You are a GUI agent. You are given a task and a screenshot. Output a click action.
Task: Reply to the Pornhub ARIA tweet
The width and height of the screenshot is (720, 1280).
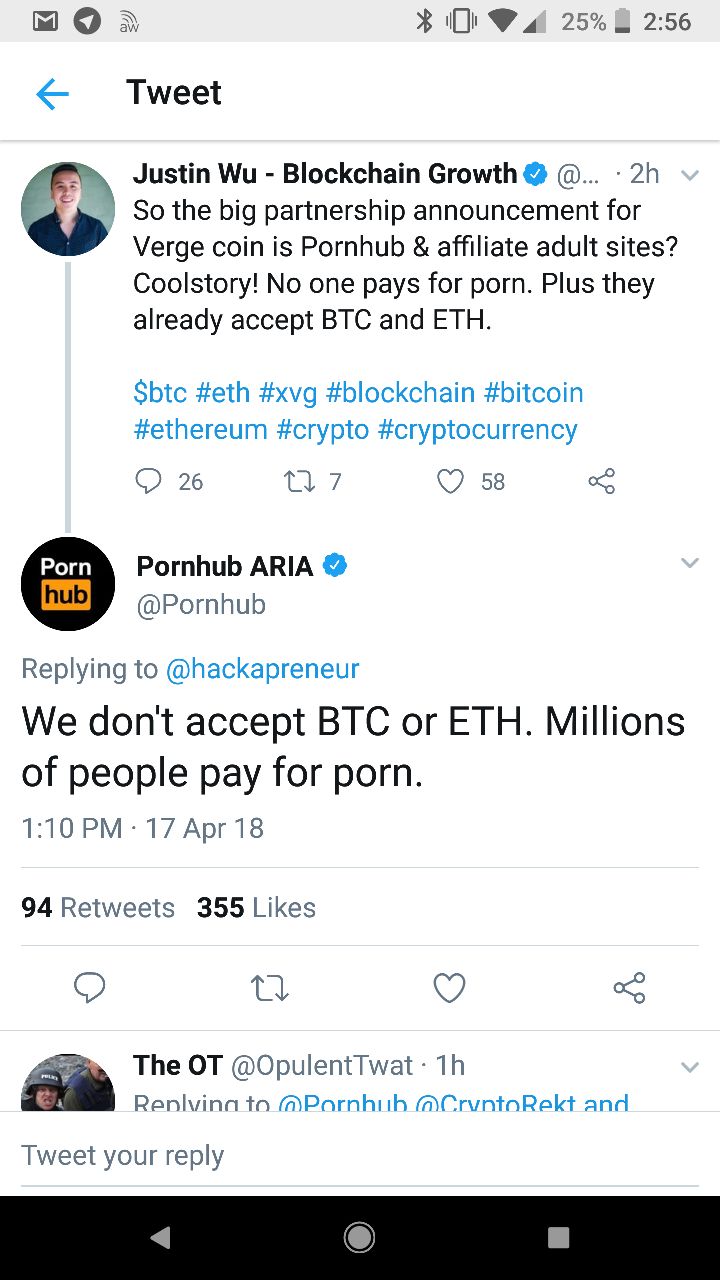[x=90, y=988]
